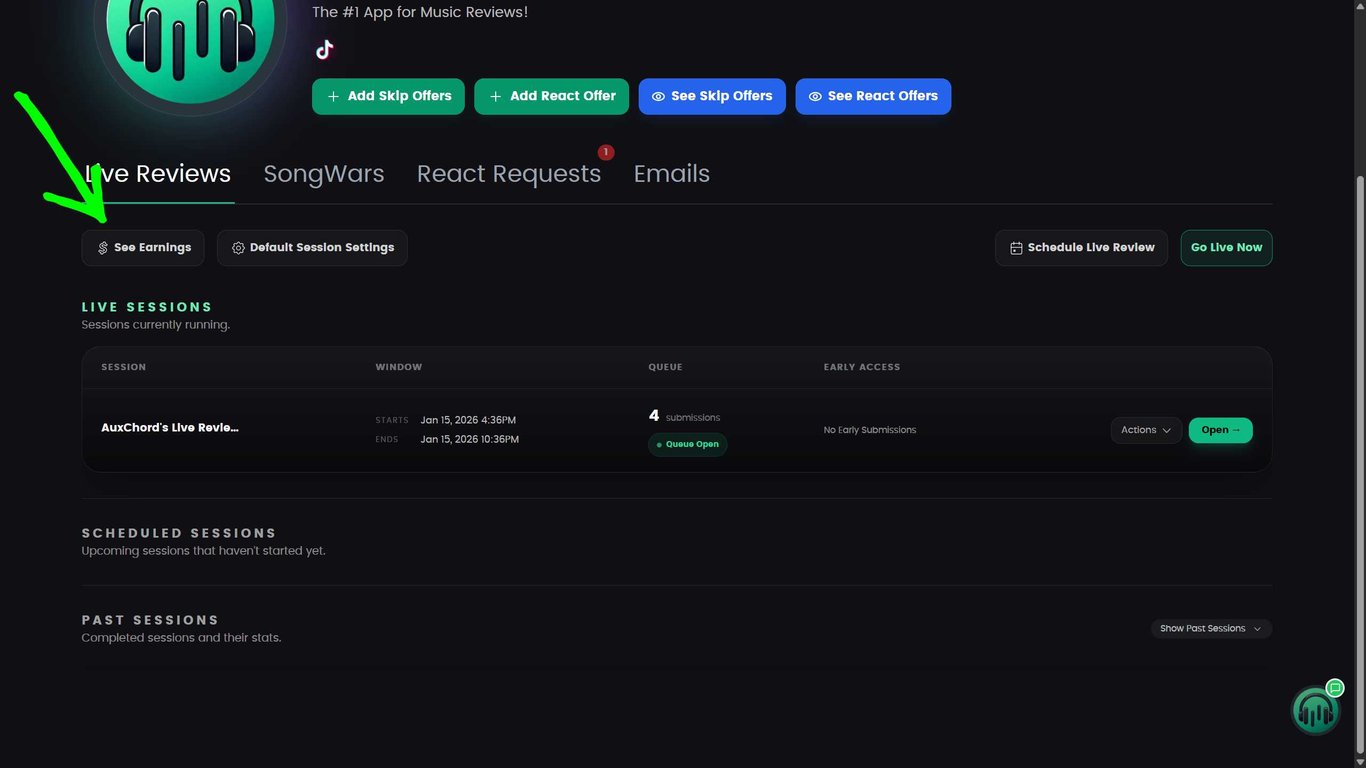The width and height of the screenshot is (1366, 768).
Task: Expand Show Past Sessions
Action: (1211, 629)
